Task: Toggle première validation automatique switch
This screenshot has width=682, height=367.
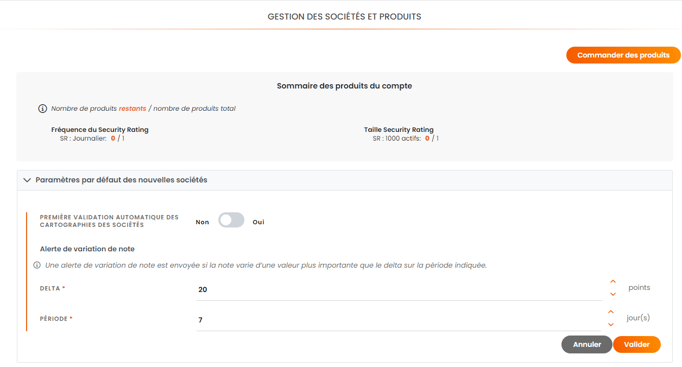Action: click(x=231, y=220)
